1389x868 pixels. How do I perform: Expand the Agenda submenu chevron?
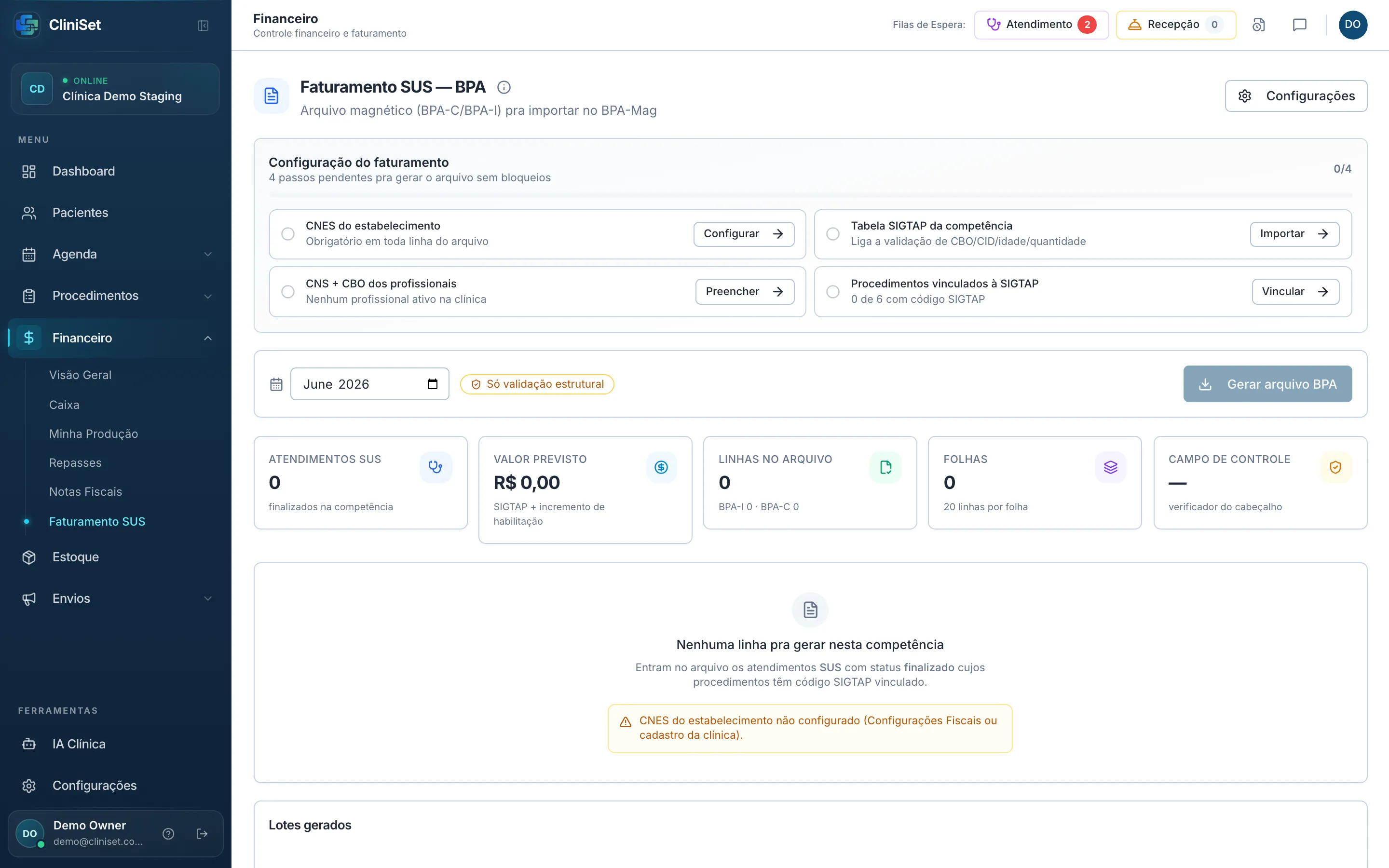pos(208,254)
